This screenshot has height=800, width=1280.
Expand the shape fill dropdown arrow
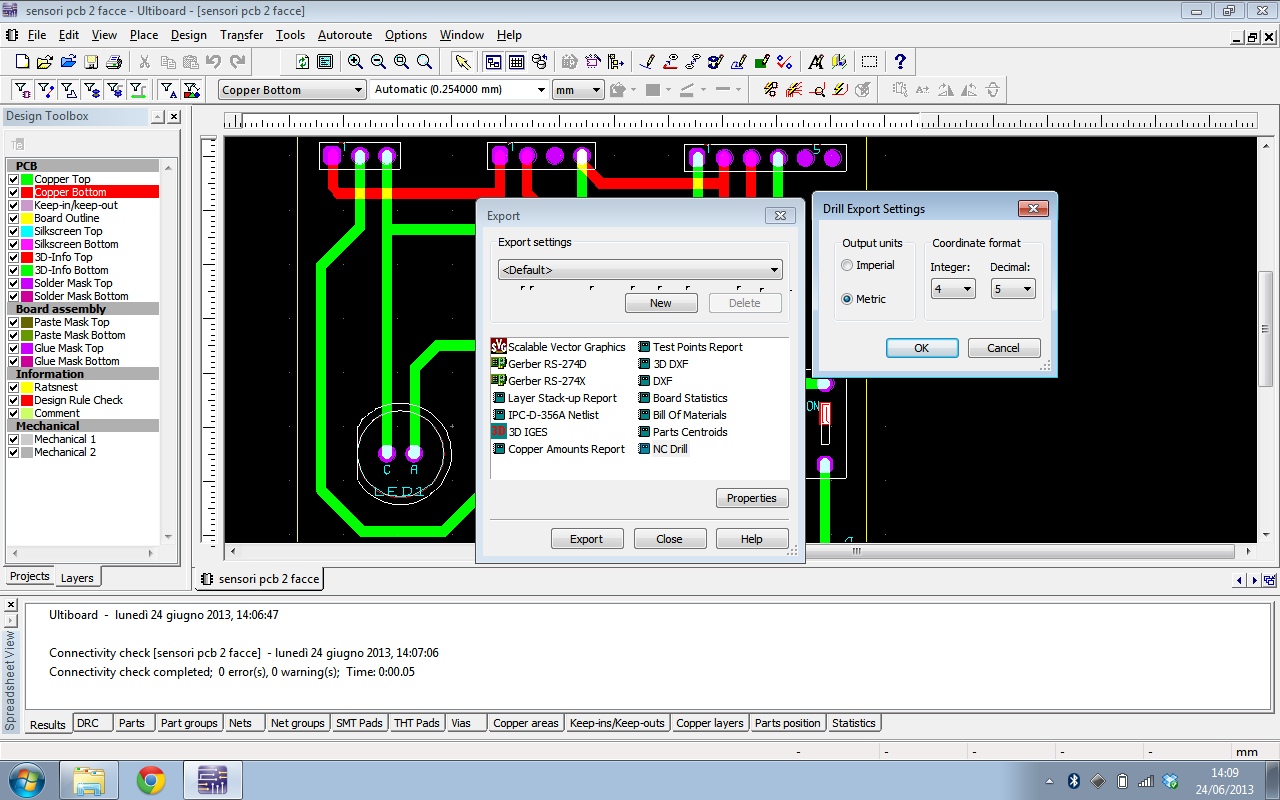[668, 90]
